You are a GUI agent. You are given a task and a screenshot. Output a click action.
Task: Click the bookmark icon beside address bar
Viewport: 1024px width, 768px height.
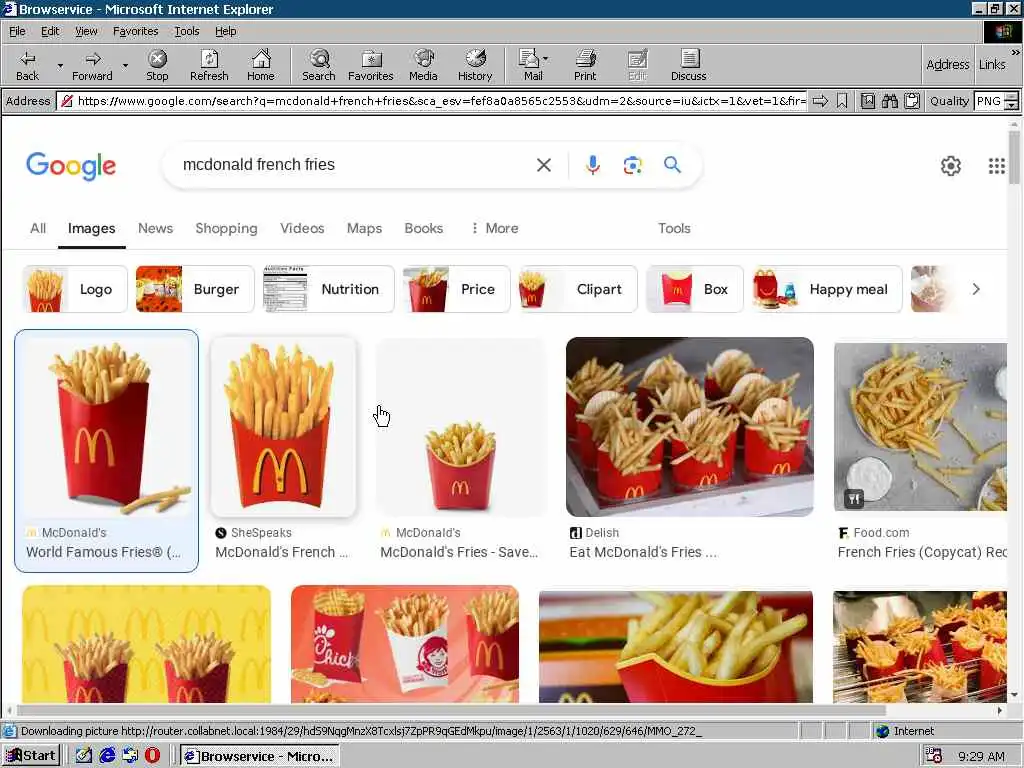[x=842, y=101]
